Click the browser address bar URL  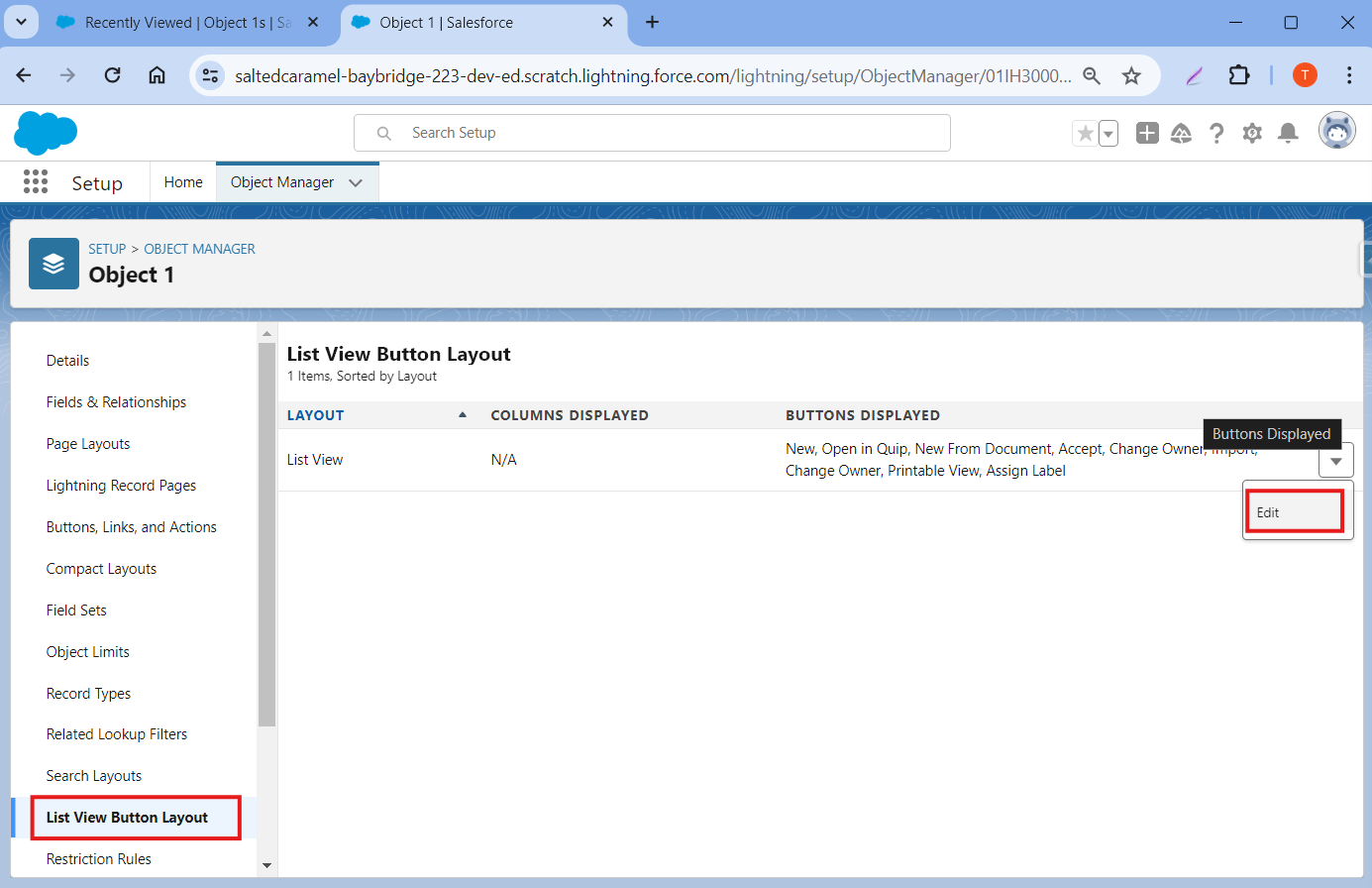click(653, 75)
